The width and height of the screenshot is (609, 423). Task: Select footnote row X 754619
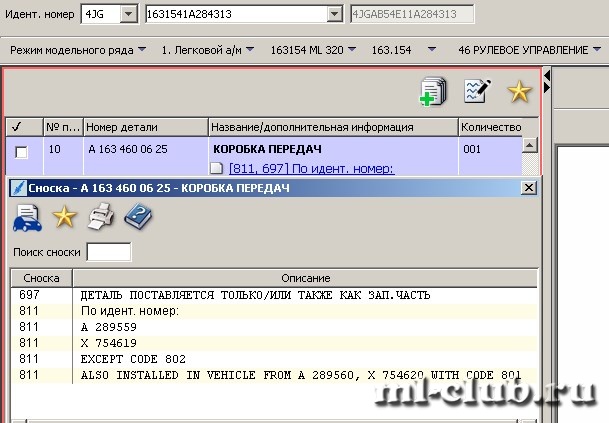(x=274, y=343)
